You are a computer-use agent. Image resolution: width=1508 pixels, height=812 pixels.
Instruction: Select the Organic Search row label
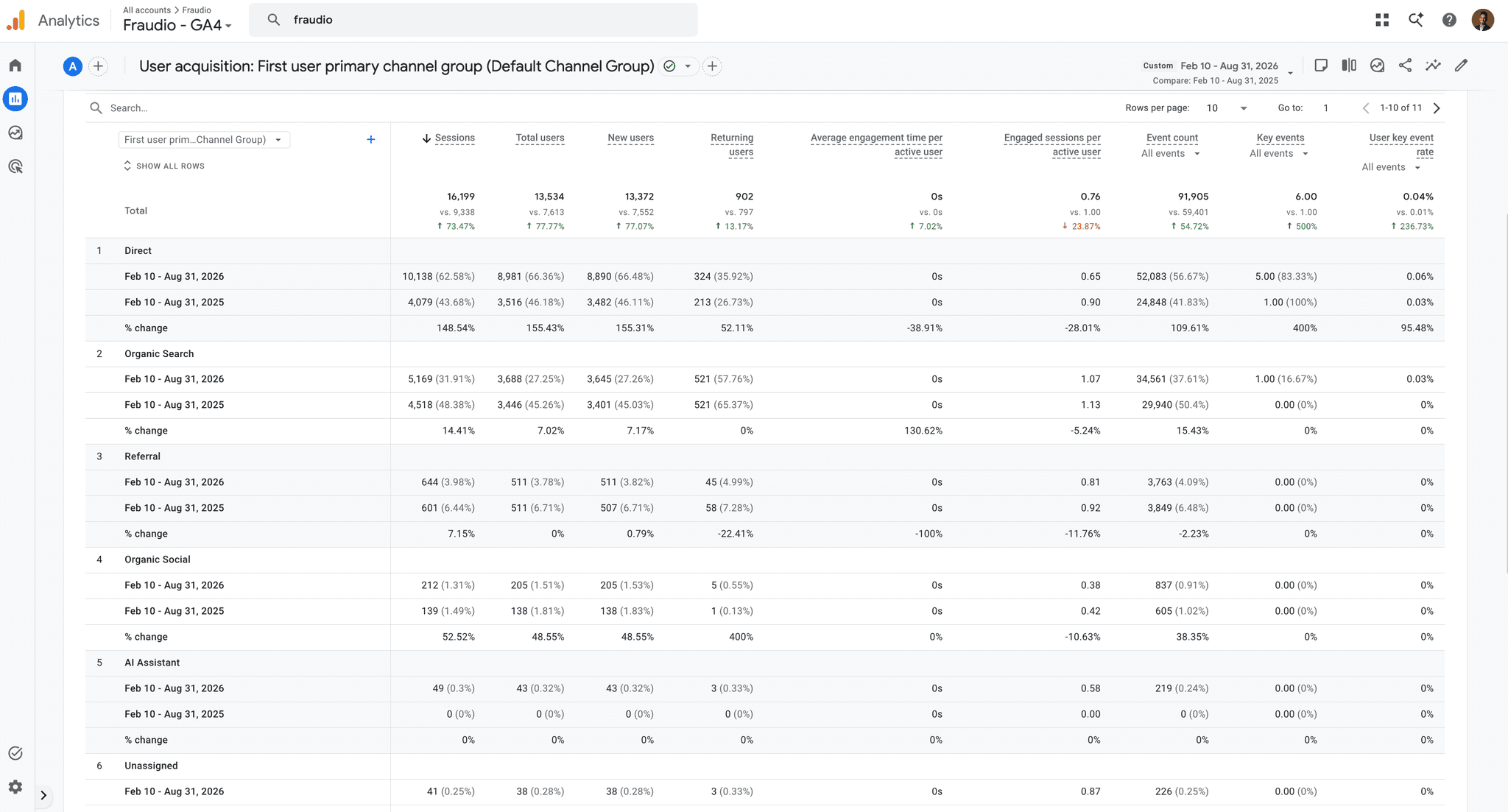point(159,354)
